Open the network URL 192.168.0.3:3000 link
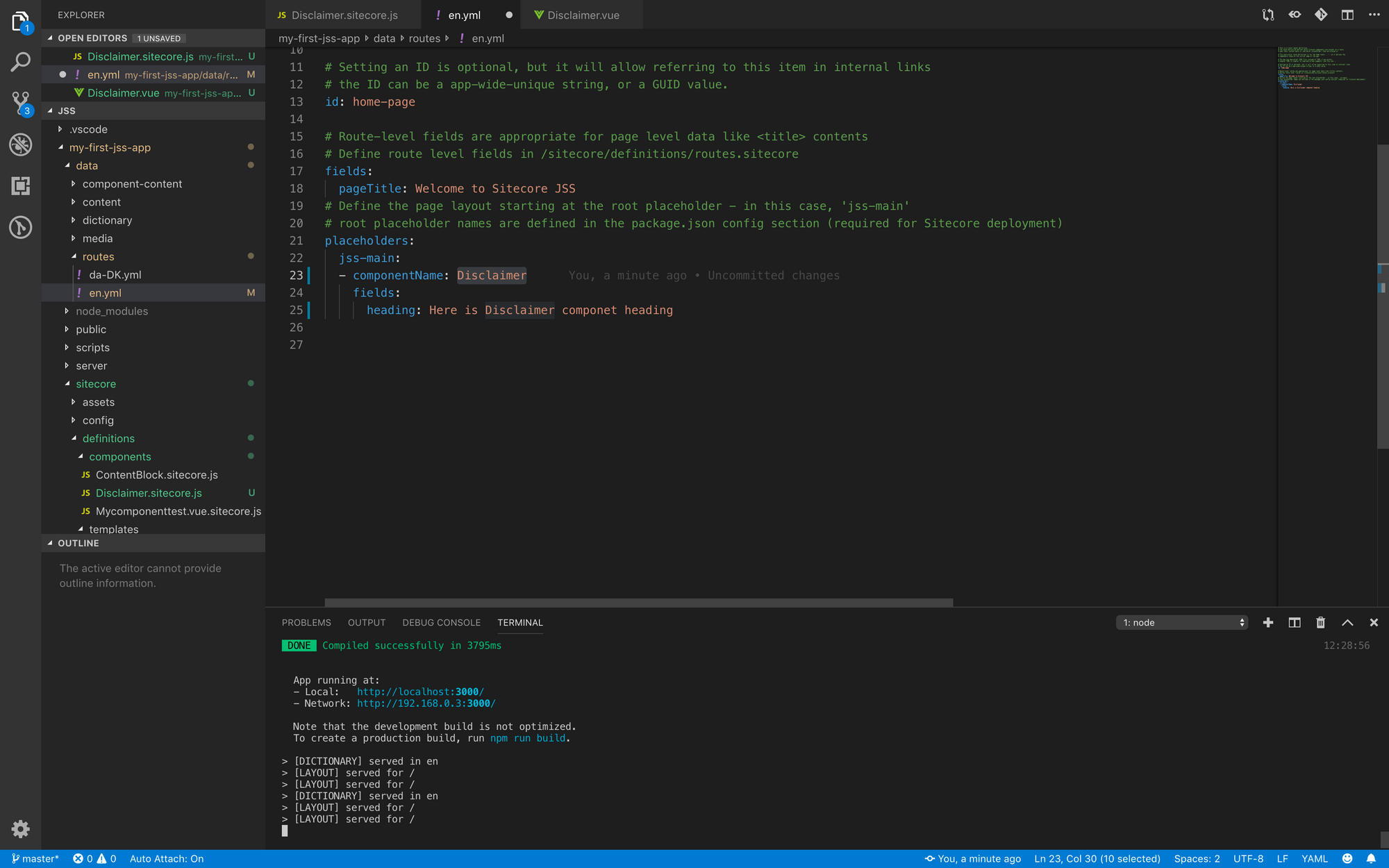The image size is (1389, 868). 426,703
